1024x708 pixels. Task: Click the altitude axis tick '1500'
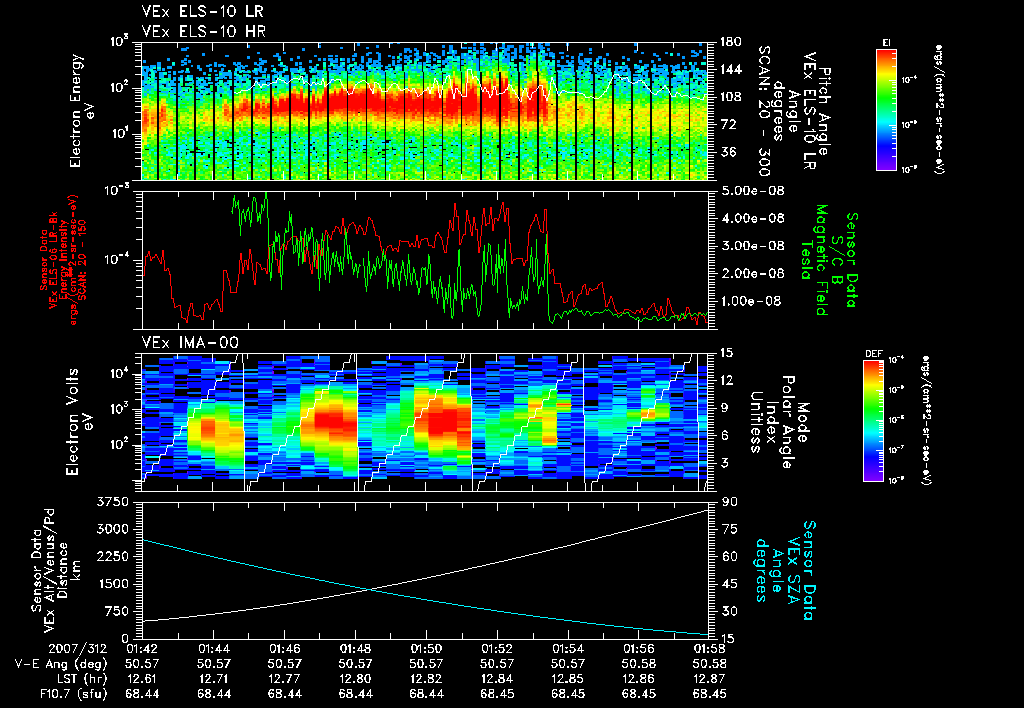pos(112,584)
